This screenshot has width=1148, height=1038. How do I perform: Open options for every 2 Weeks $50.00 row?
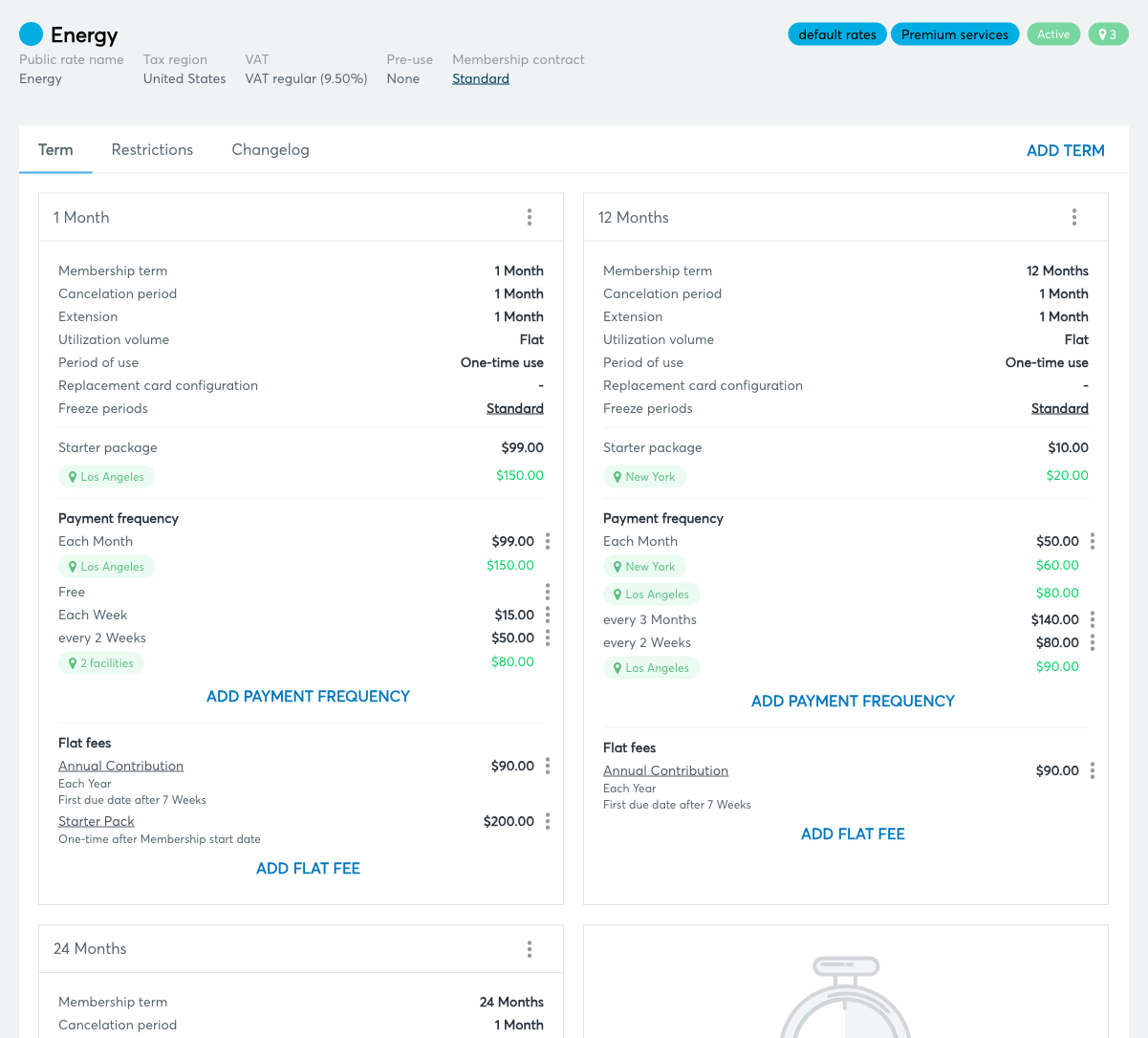pyautogui.click(x=548, y=638)
